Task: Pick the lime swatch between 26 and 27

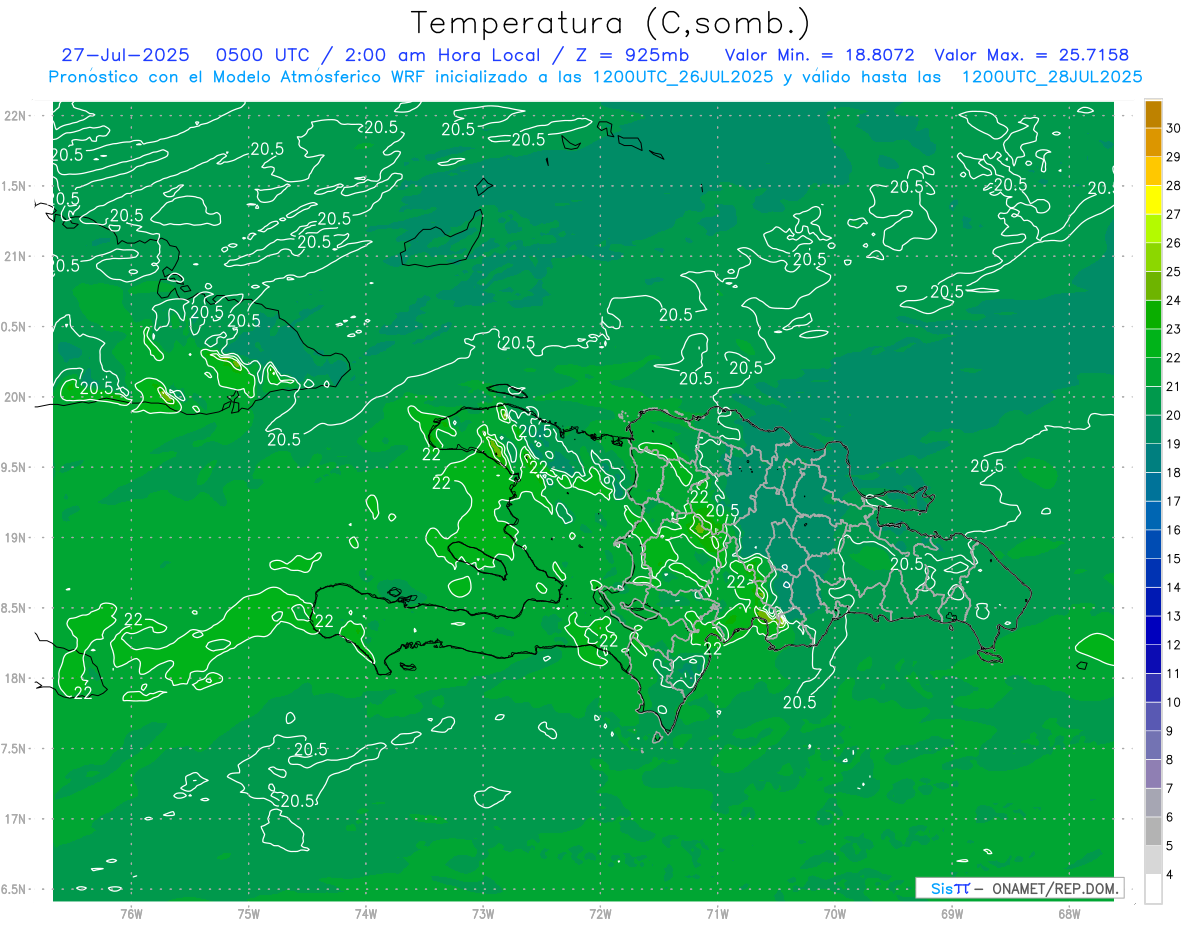Action: [1153, 229]
